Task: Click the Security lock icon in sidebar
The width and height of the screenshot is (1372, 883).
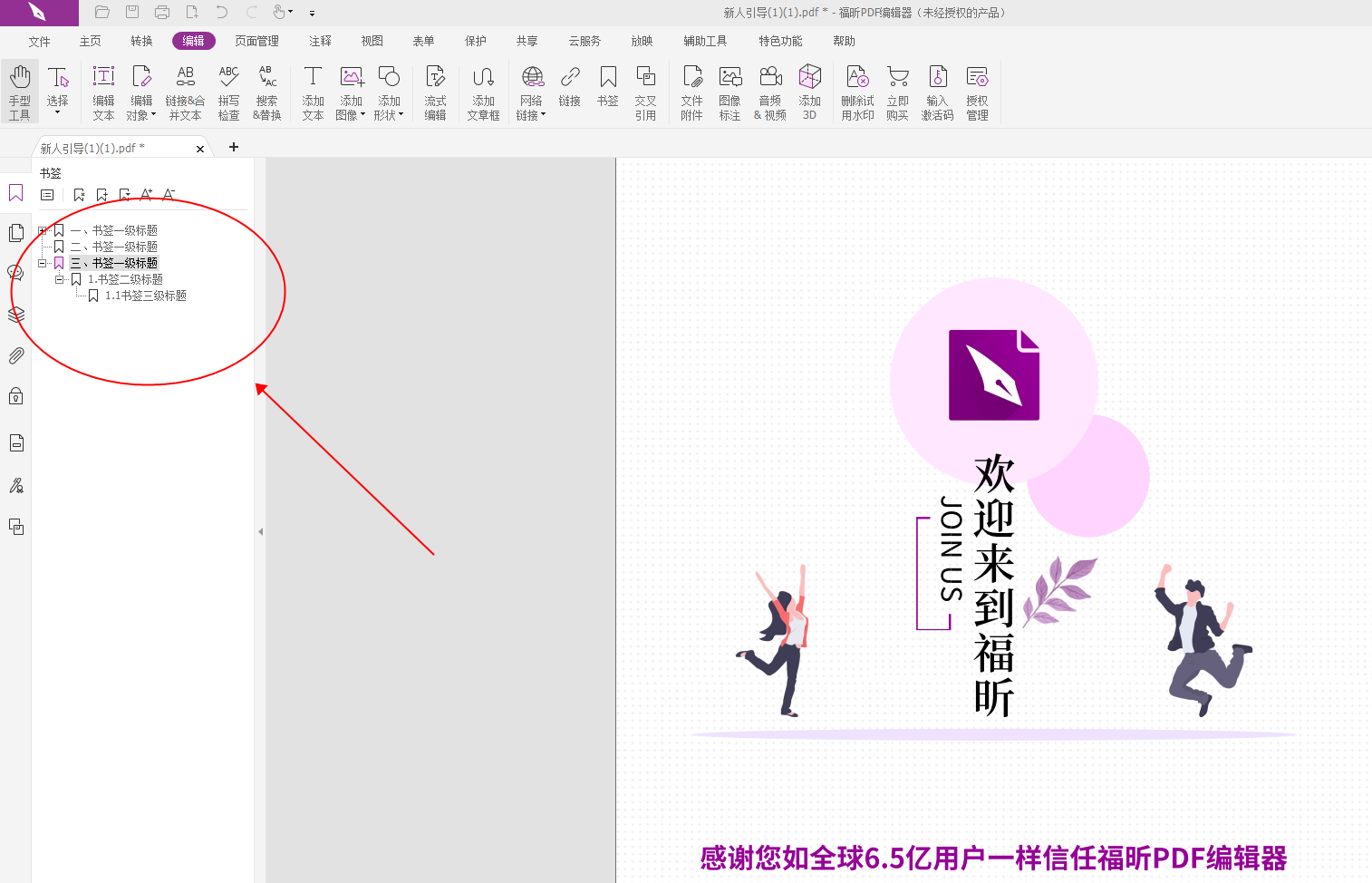Action: (15, 395)
